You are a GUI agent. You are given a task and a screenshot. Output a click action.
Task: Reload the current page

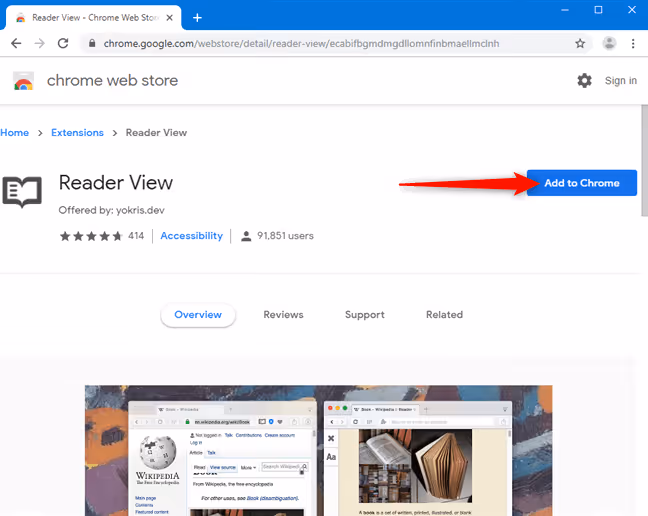point(63,43)
